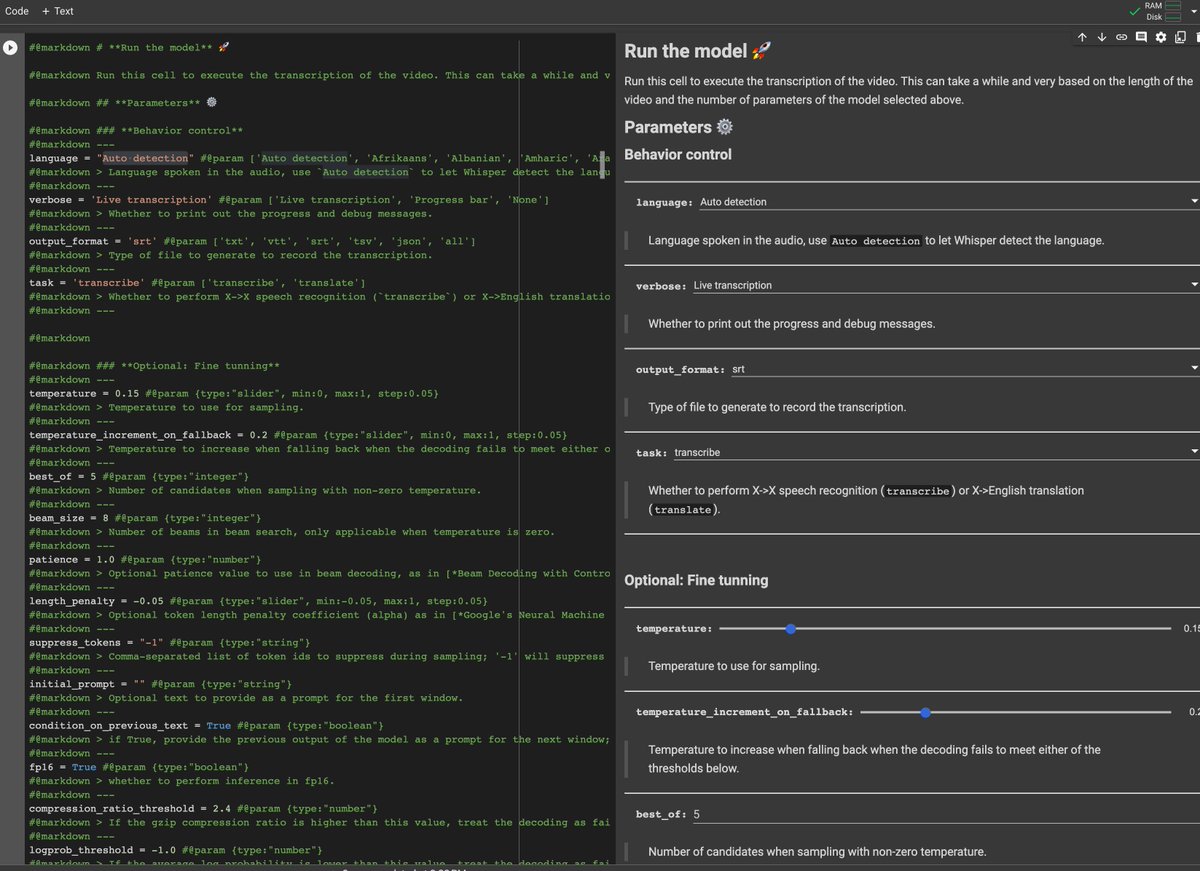
Task: Add a new Code cell
Action: point(16,11)
